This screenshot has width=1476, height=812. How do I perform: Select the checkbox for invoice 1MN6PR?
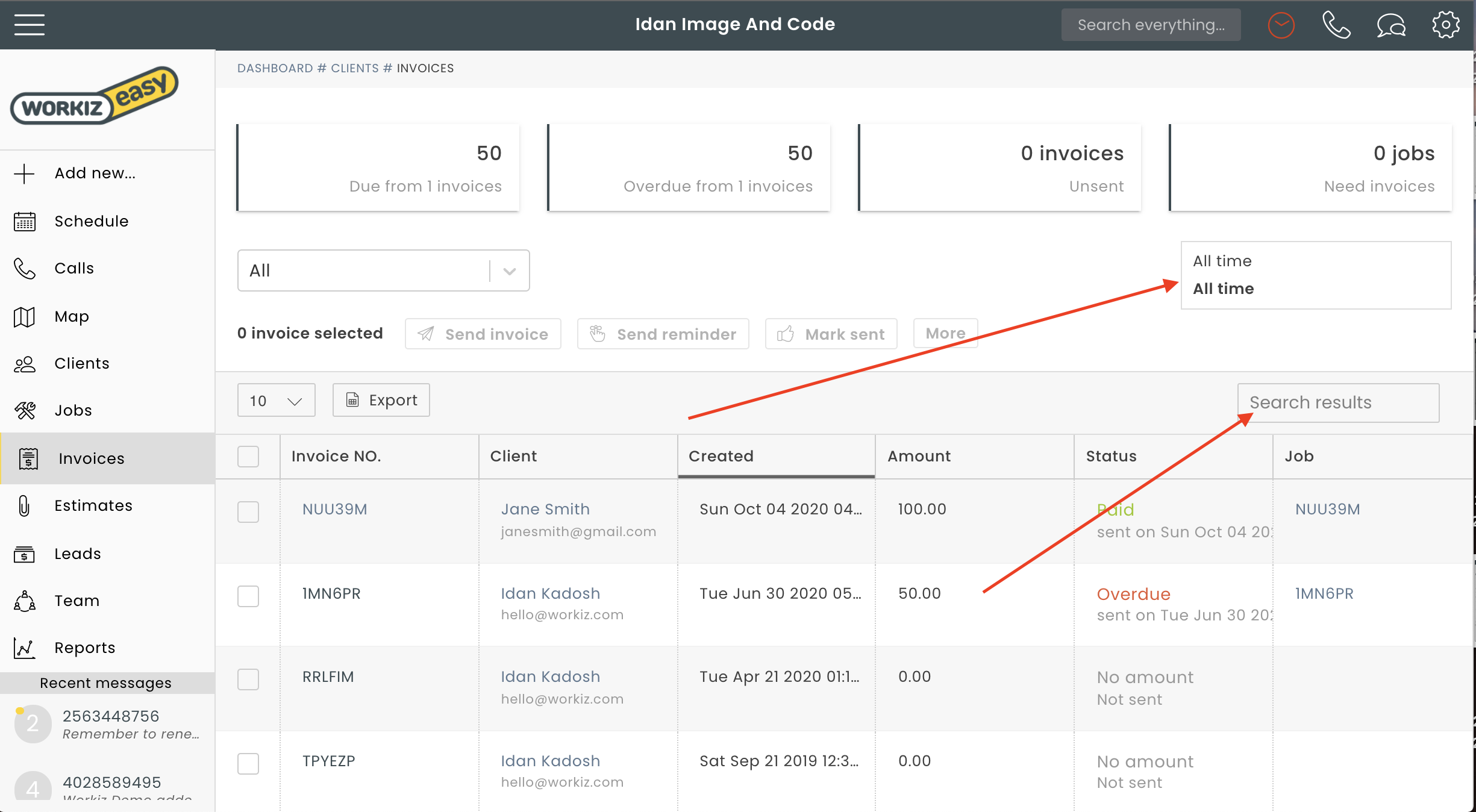[248, 596]
